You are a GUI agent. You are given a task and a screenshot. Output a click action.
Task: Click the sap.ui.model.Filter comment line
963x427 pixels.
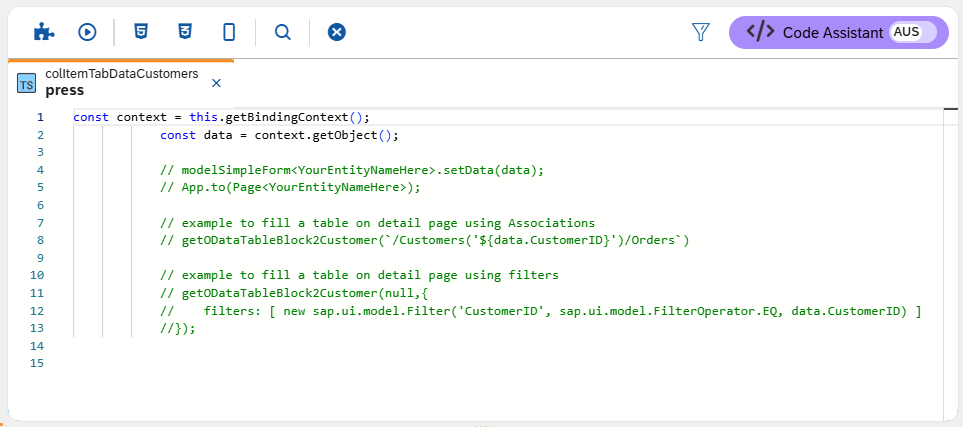540,311
